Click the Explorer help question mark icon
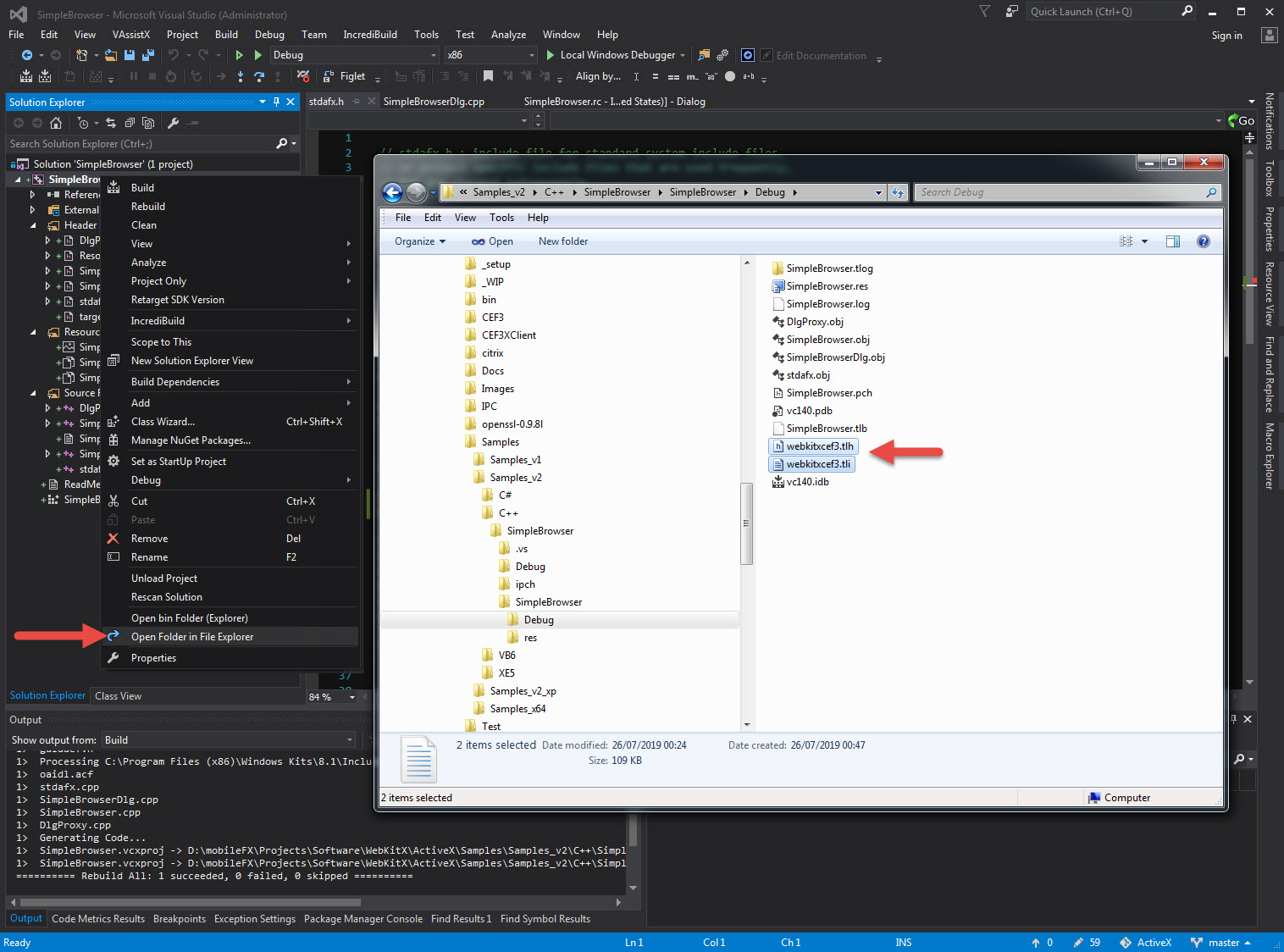This screenshot has width=1284, height=952. click(x=1204, y=241)
